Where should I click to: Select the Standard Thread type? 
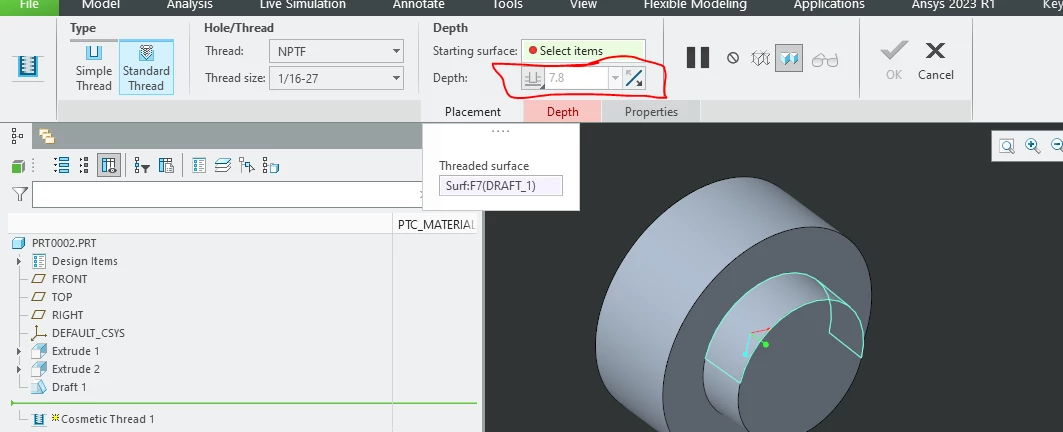[146, 67]
